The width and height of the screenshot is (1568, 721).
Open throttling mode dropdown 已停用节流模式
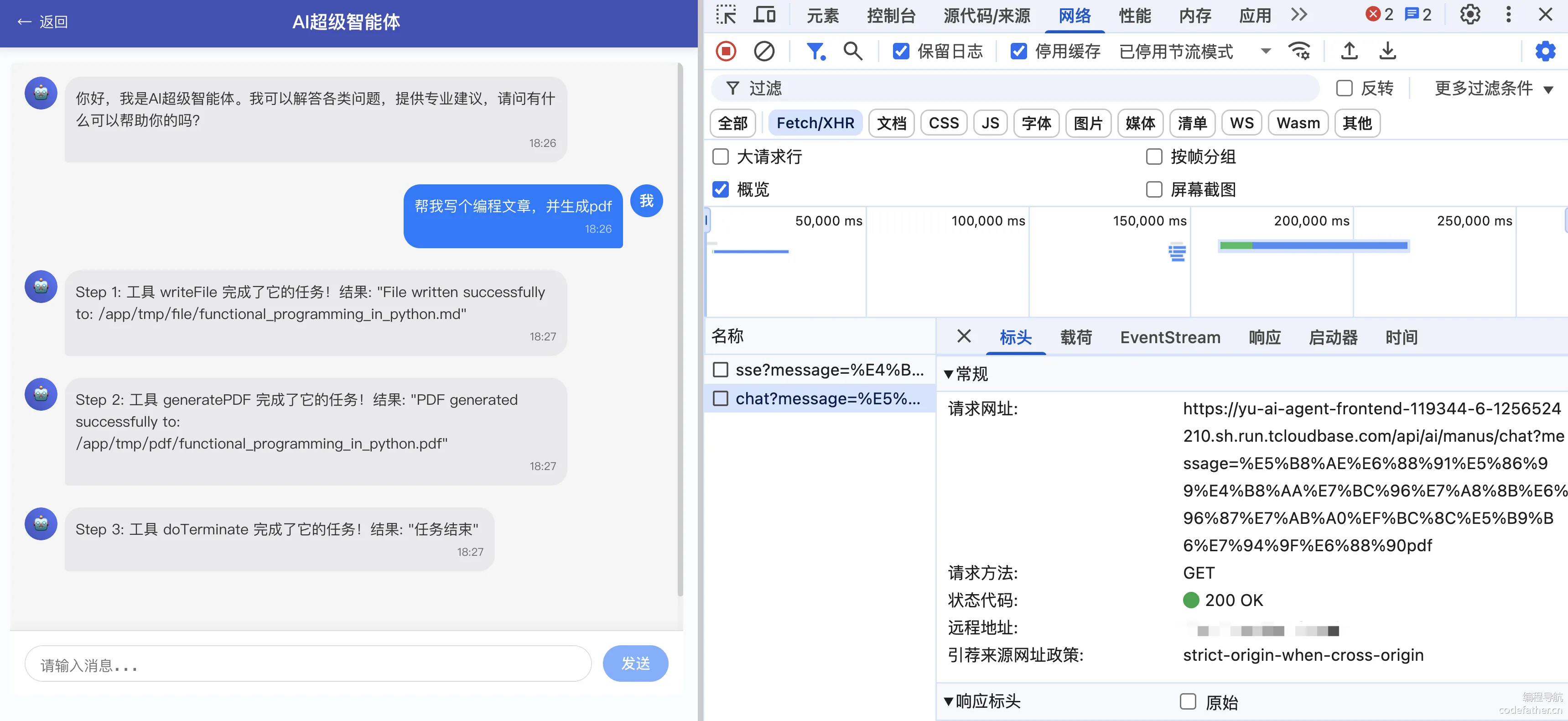pyautogui.click(x=1195, y=51)
